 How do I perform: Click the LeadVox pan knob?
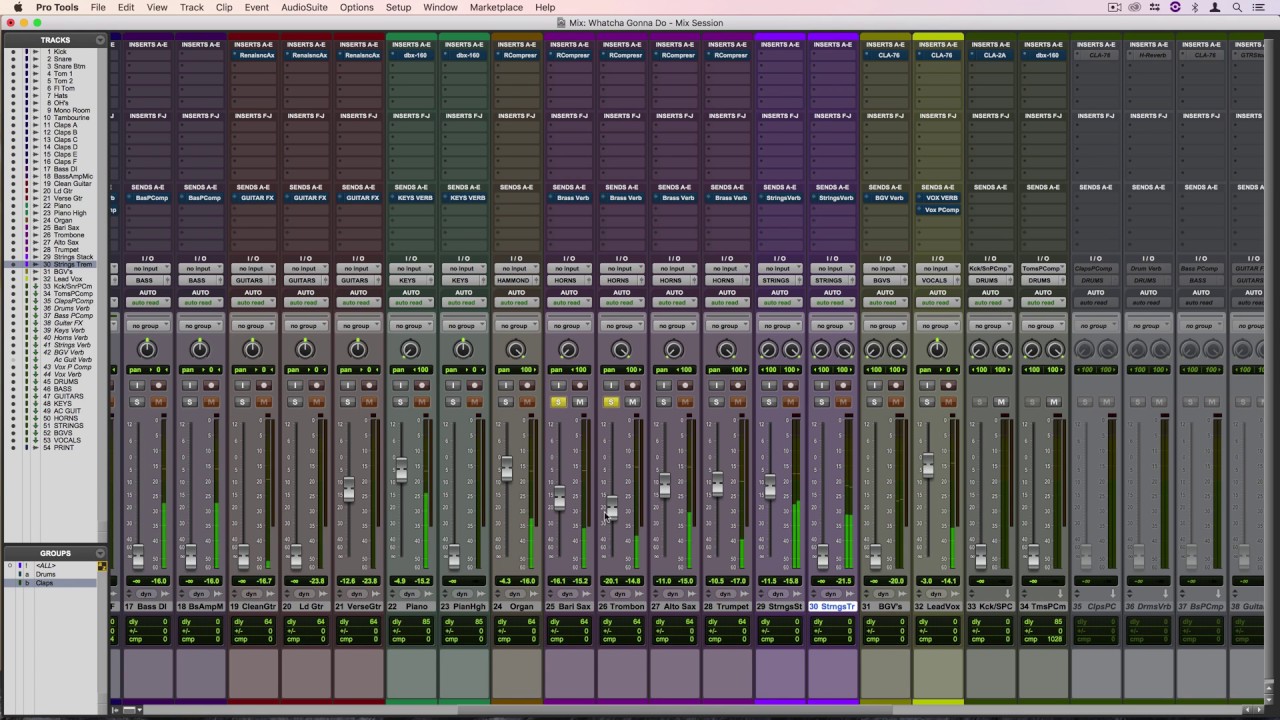(x=937, y=349)
